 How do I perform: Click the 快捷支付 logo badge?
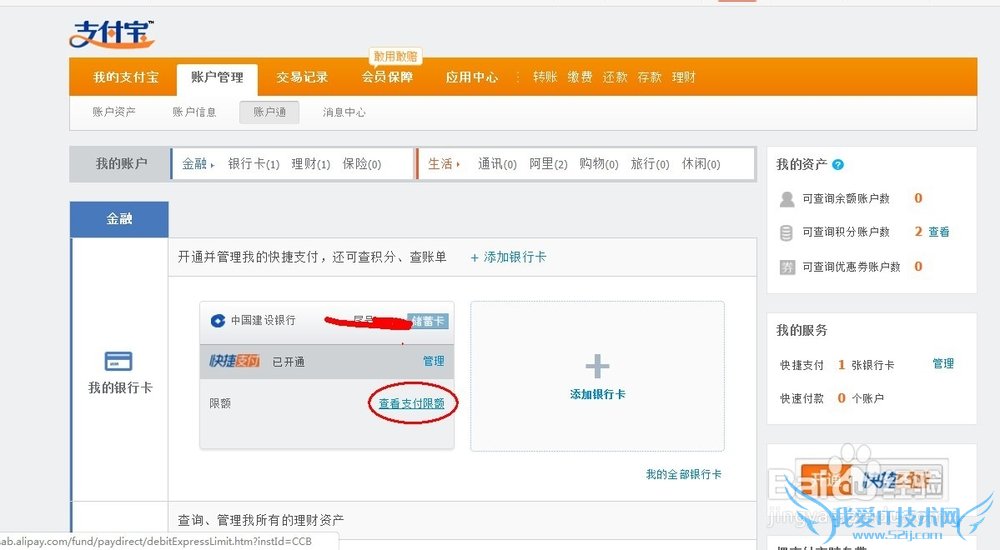pos(234,361)
